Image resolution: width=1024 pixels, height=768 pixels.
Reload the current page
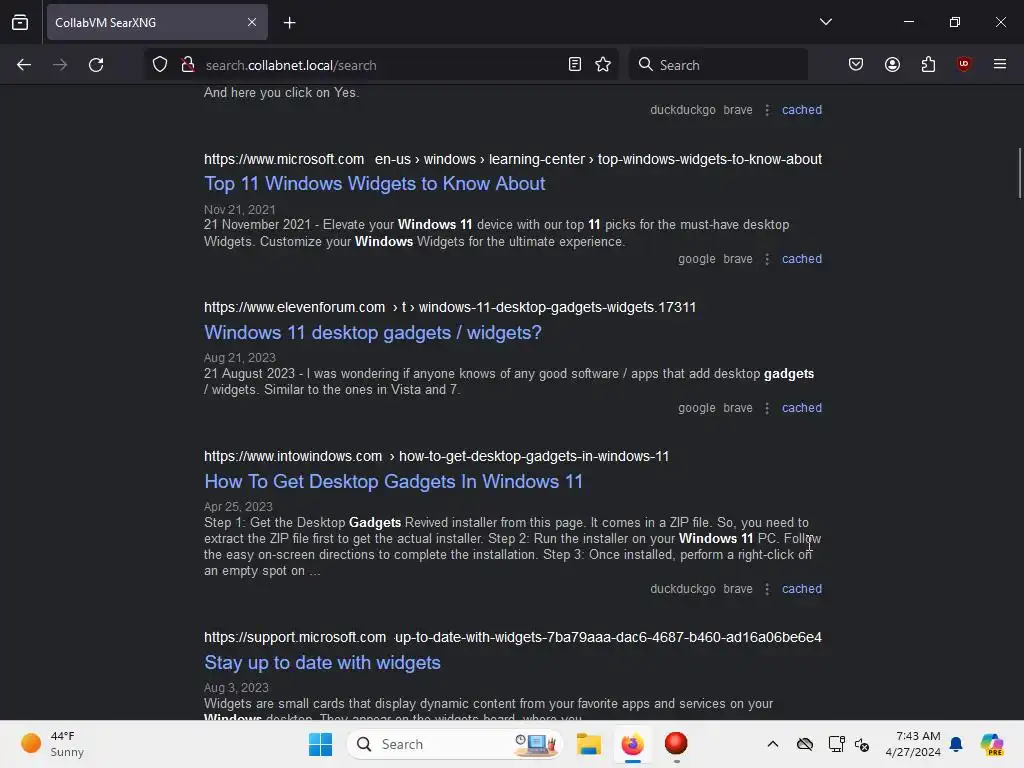pos(96,65)
